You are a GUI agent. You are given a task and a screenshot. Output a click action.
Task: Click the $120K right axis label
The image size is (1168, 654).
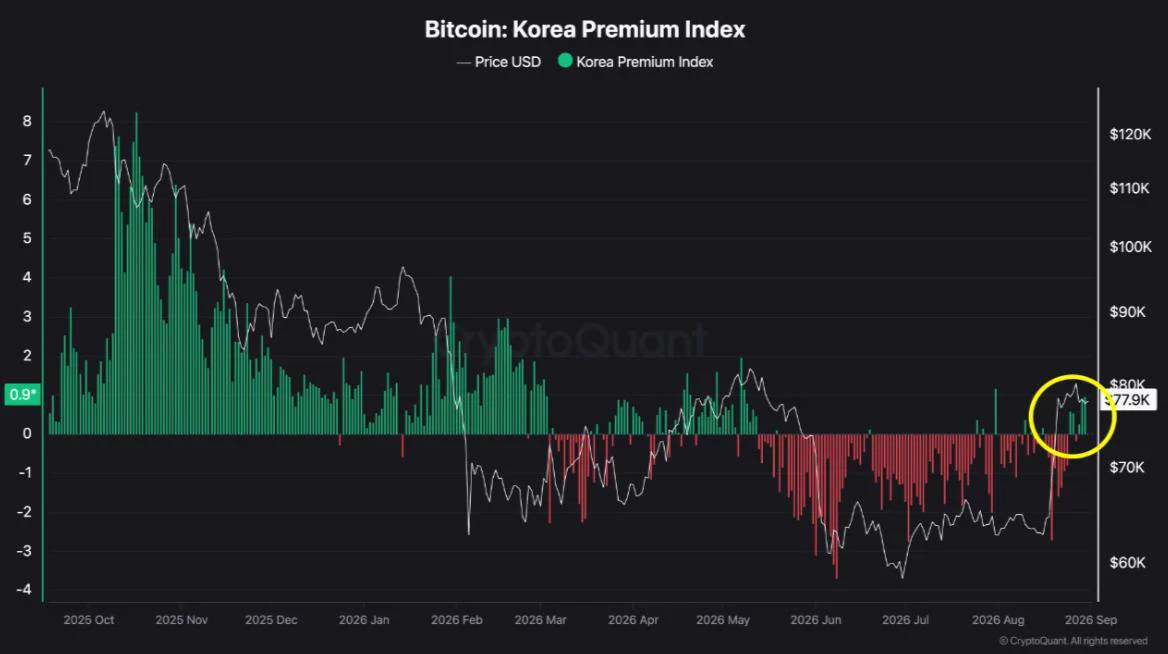tap(1130, 134)
